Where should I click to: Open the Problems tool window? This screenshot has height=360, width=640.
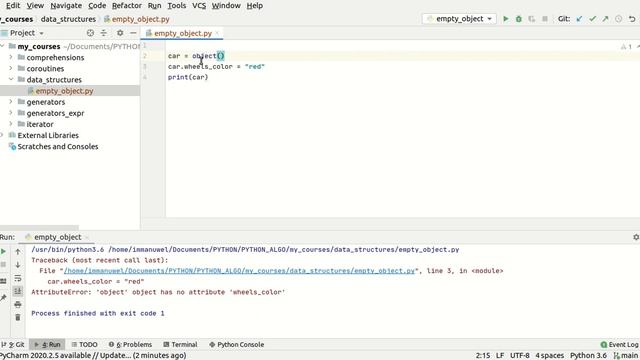point(131,344)
